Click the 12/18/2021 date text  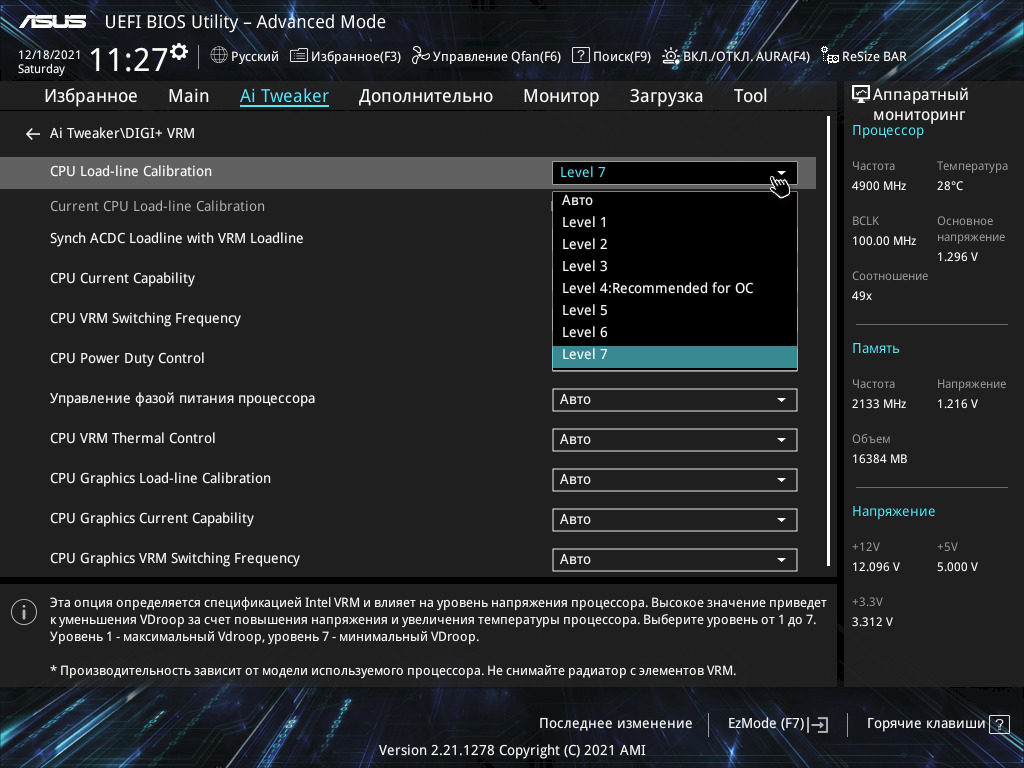click(49, 55)
